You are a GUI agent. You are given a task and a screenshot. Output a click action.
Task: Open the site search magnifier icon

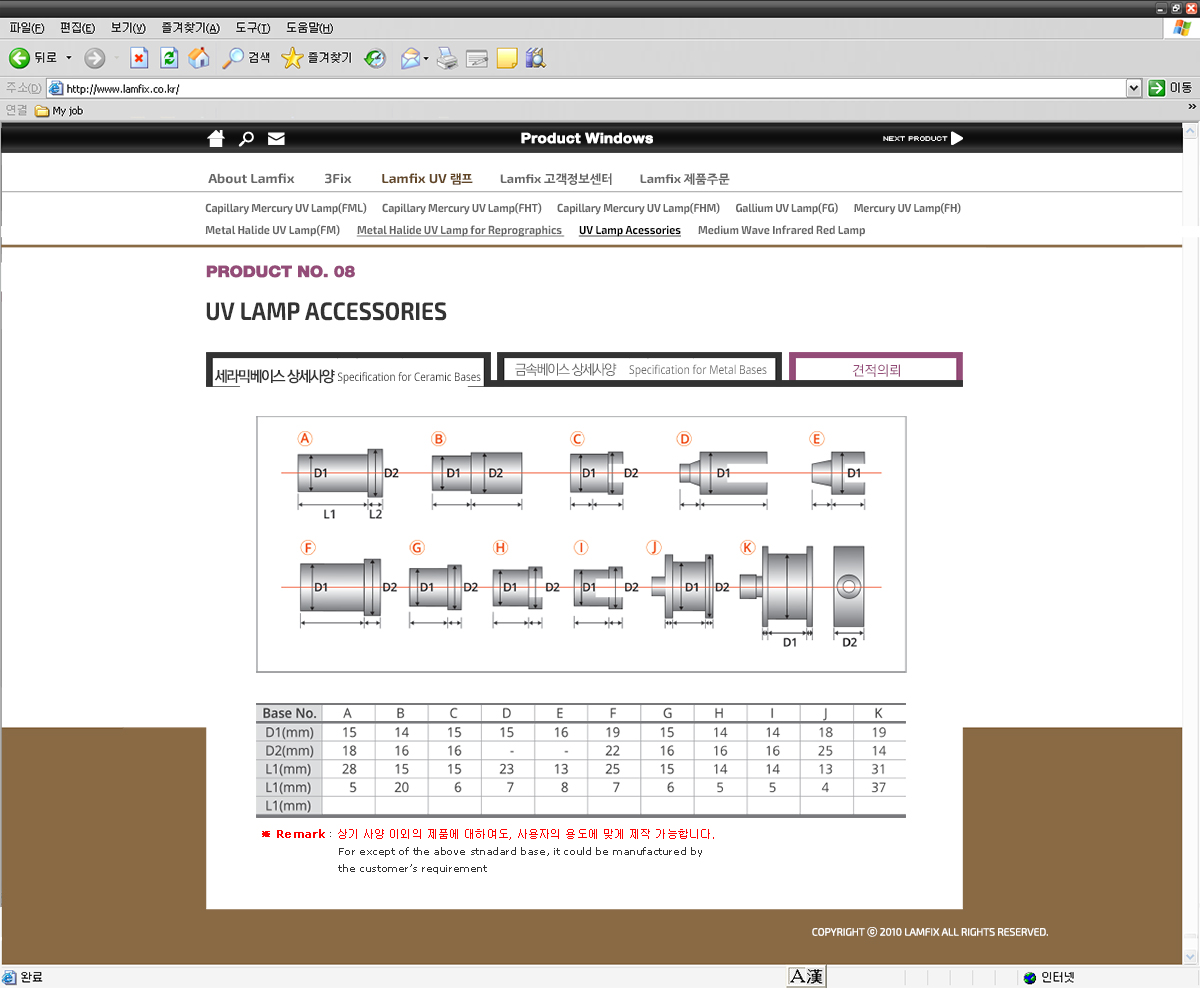pyautogui.click(x=246, y=139)
